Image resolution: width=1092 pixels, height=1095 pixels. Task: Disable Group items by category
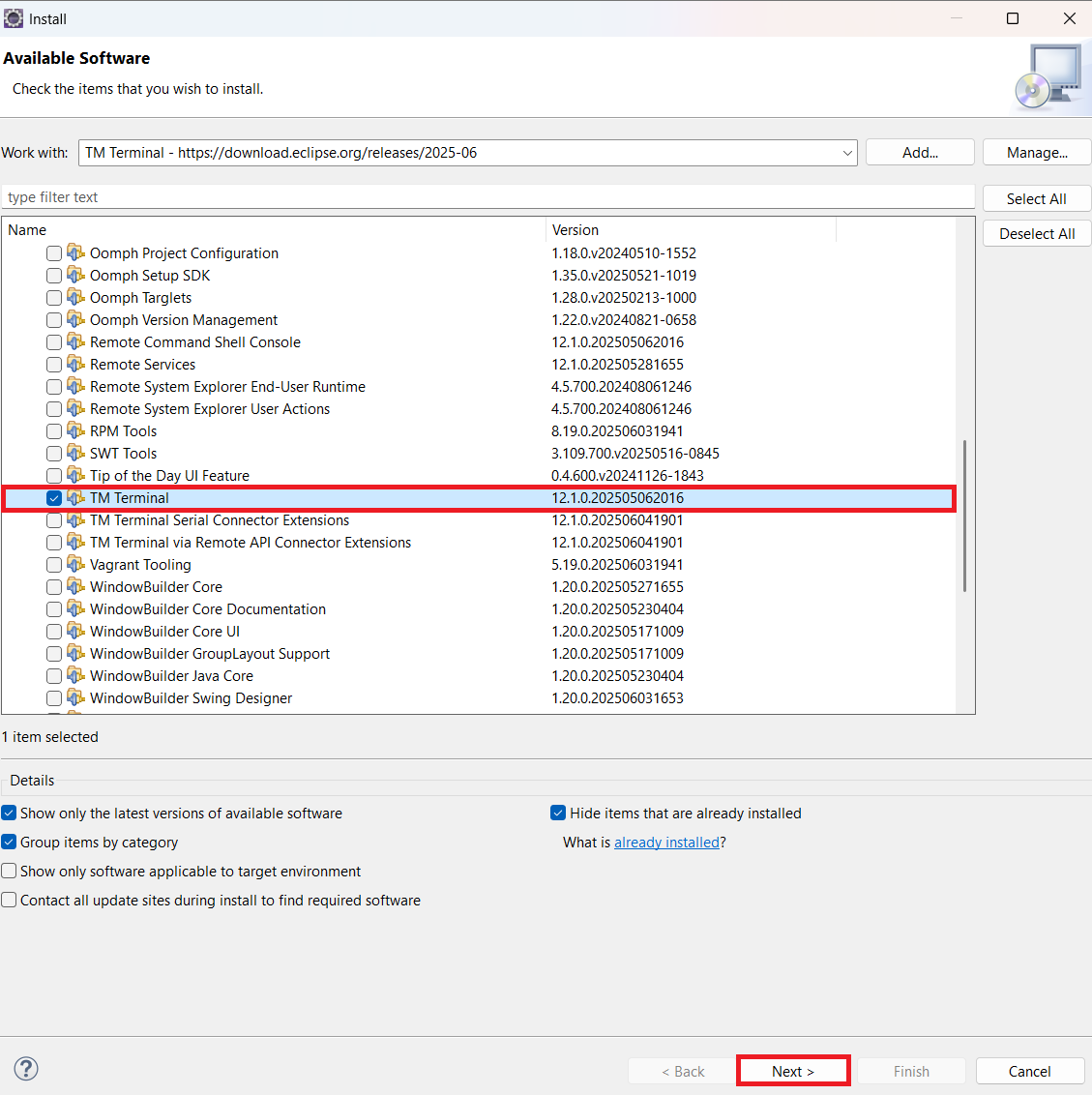(x=10, y=843)
